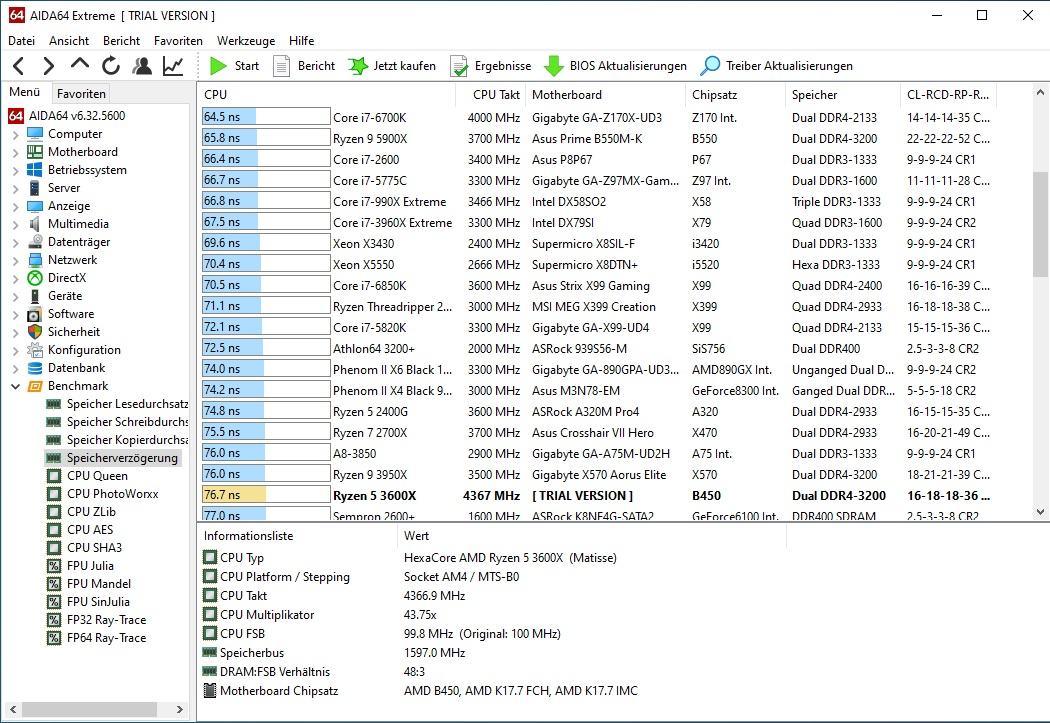Click Jetzt kaufen in the toolbar

click(x=392, y=66)
